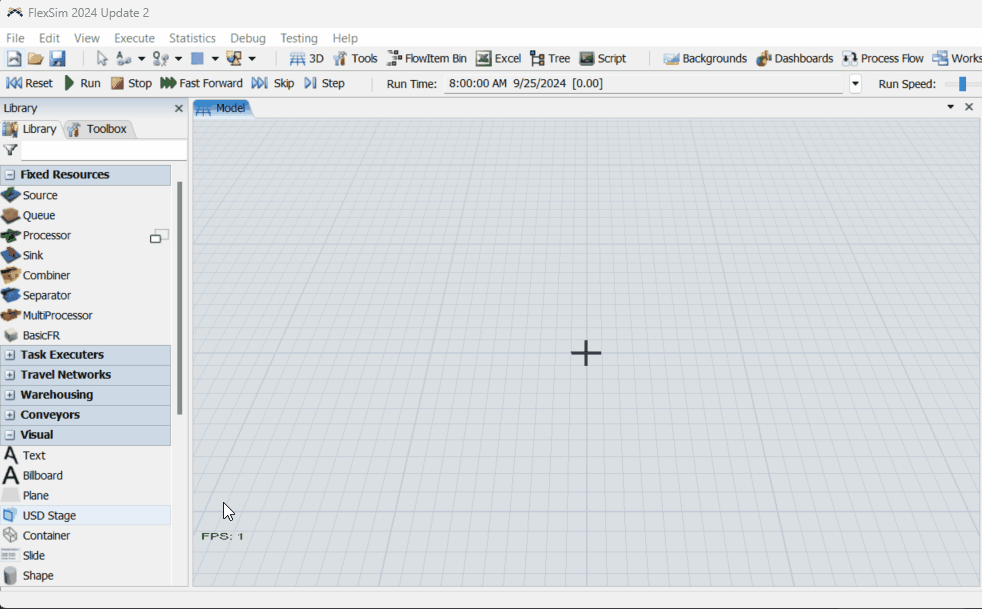Open the Excel interface tool
Viewport: 982px width, 609px height.
[x=498, y=58]
